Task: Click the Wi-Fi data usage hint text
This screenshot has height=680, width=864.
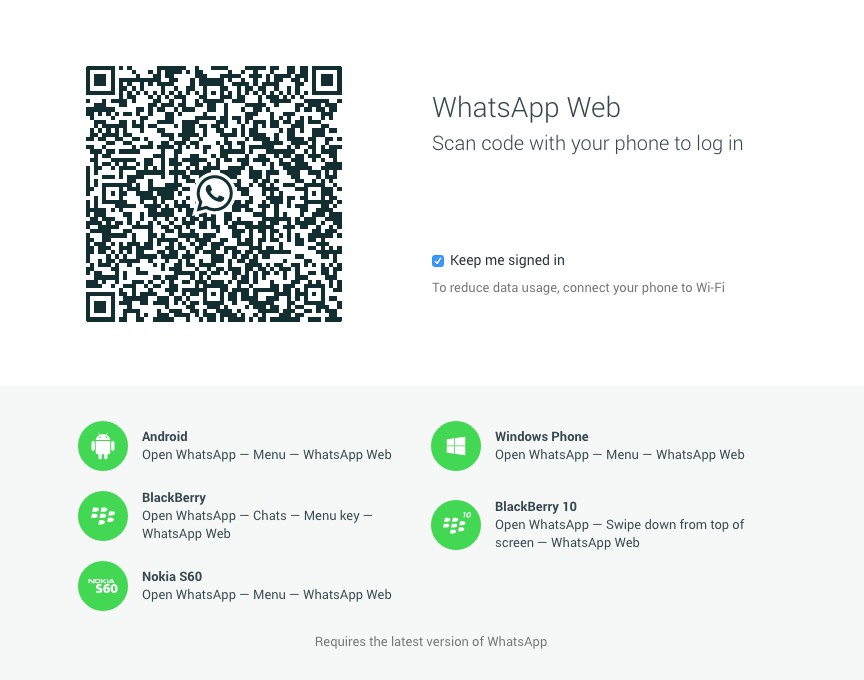Action: click(x=578, y=288)
